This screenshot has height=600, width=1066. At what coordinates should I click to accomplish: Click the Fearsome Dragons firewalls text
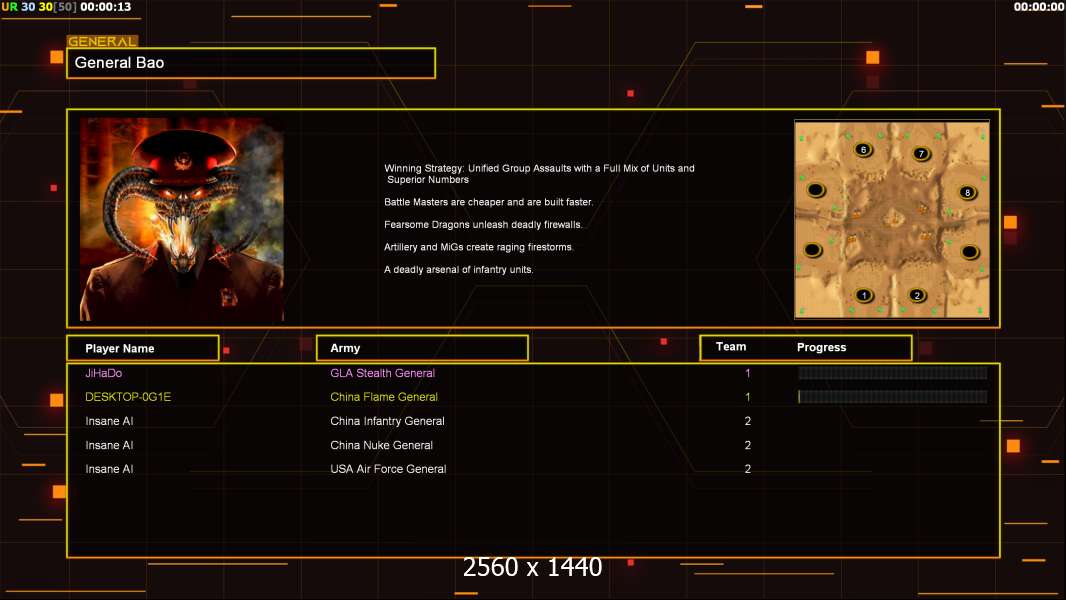pos(483,224)
